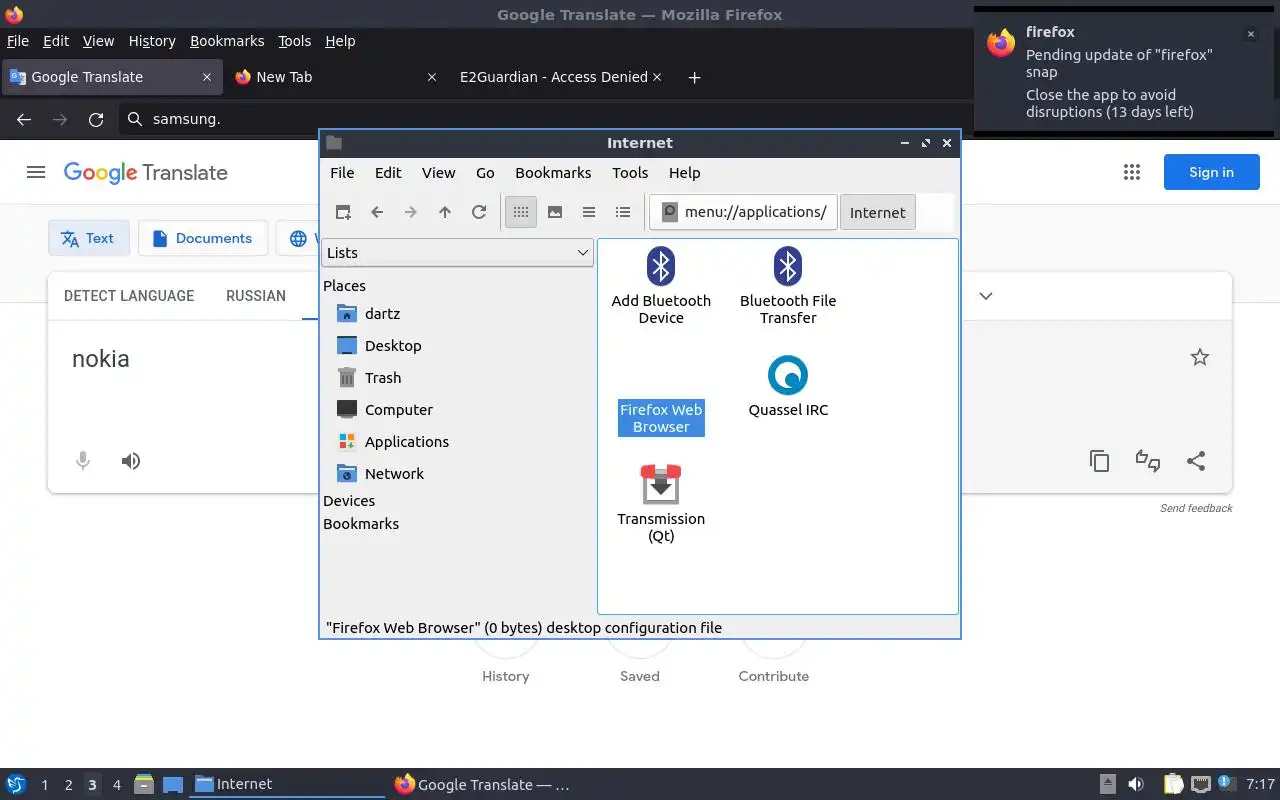
Task: Click the Firefox address bar with samsung.
Action: click(545, 119)
